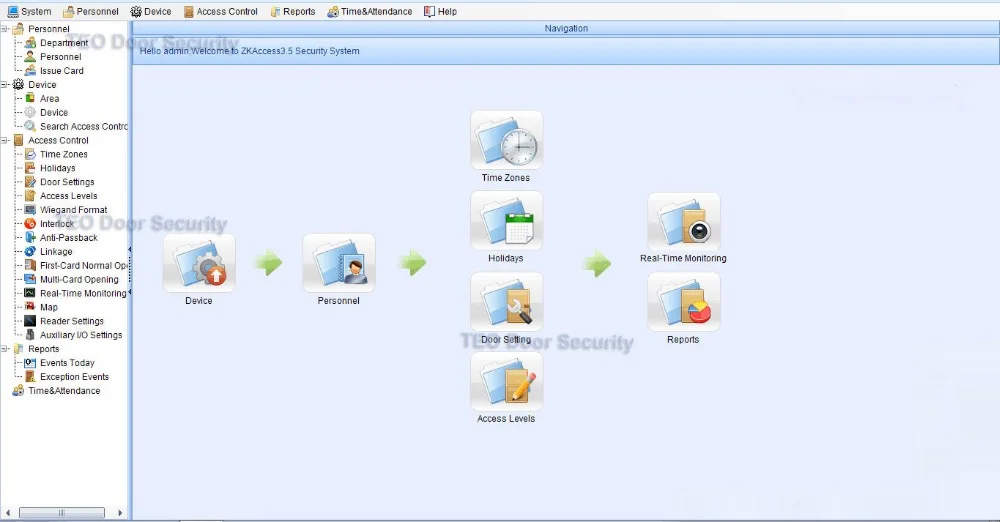Image resolution: width=1000 pixels, height=522 pixels.
Task: Click the Exception Events tree icon
Action: pyautogui.click(x=30, y=377)
